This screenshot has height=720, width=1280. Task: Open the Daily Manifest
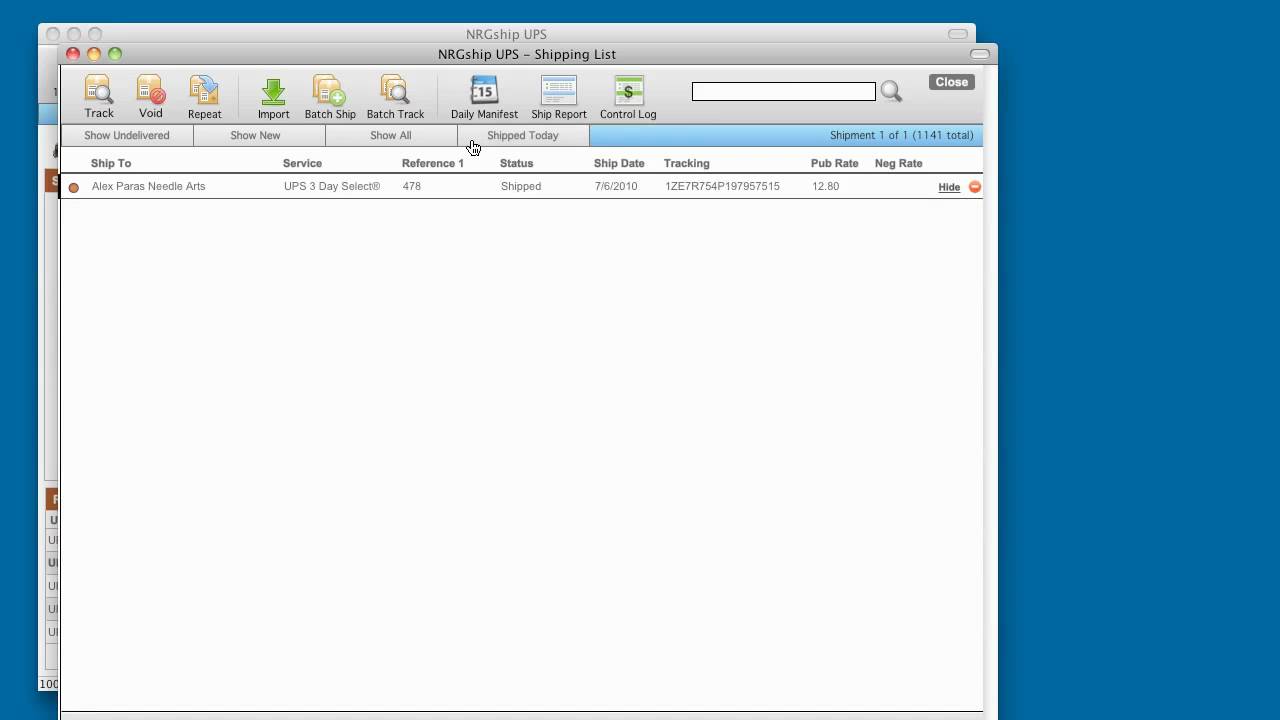point(484,97)
